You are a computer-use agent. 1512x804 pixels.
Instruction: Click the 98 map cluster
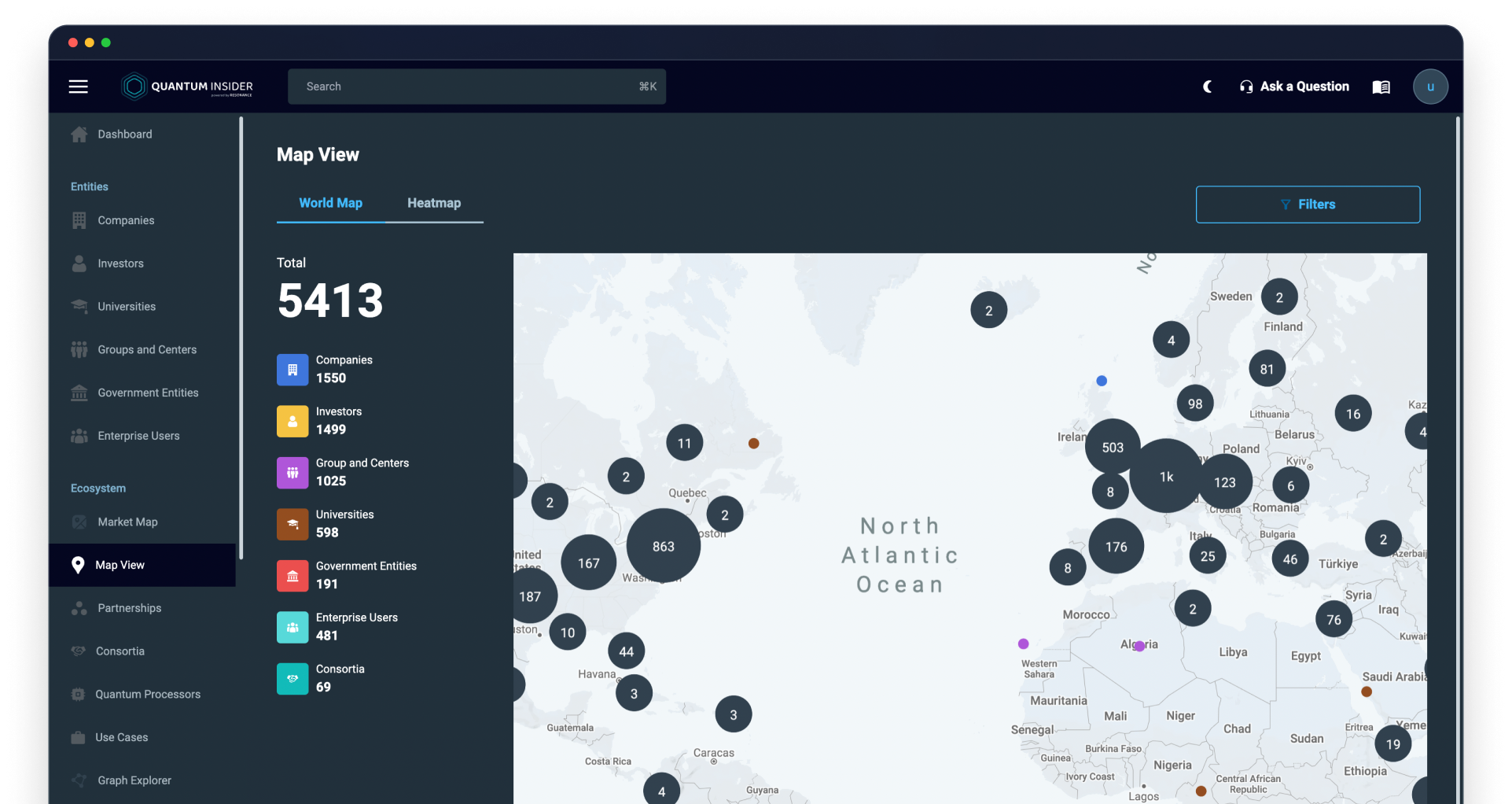[x=1195, y=403]
